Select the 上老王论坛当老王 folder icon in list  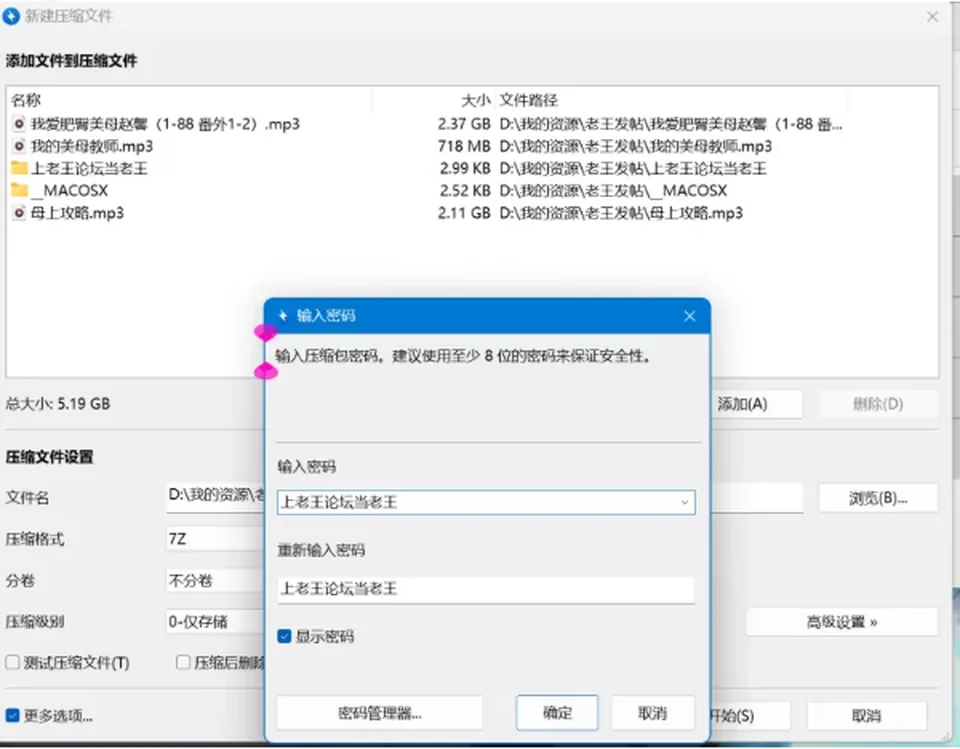[20, 168]
